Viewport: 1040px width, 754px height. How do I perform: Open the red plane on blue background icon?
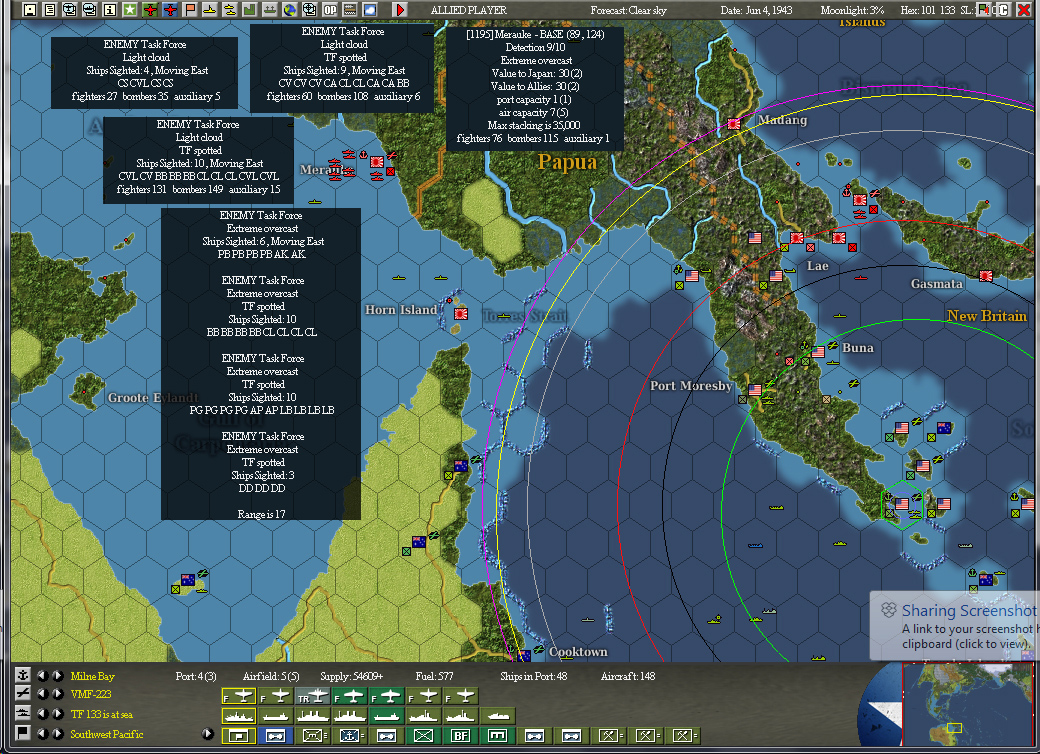click(170, 9)
